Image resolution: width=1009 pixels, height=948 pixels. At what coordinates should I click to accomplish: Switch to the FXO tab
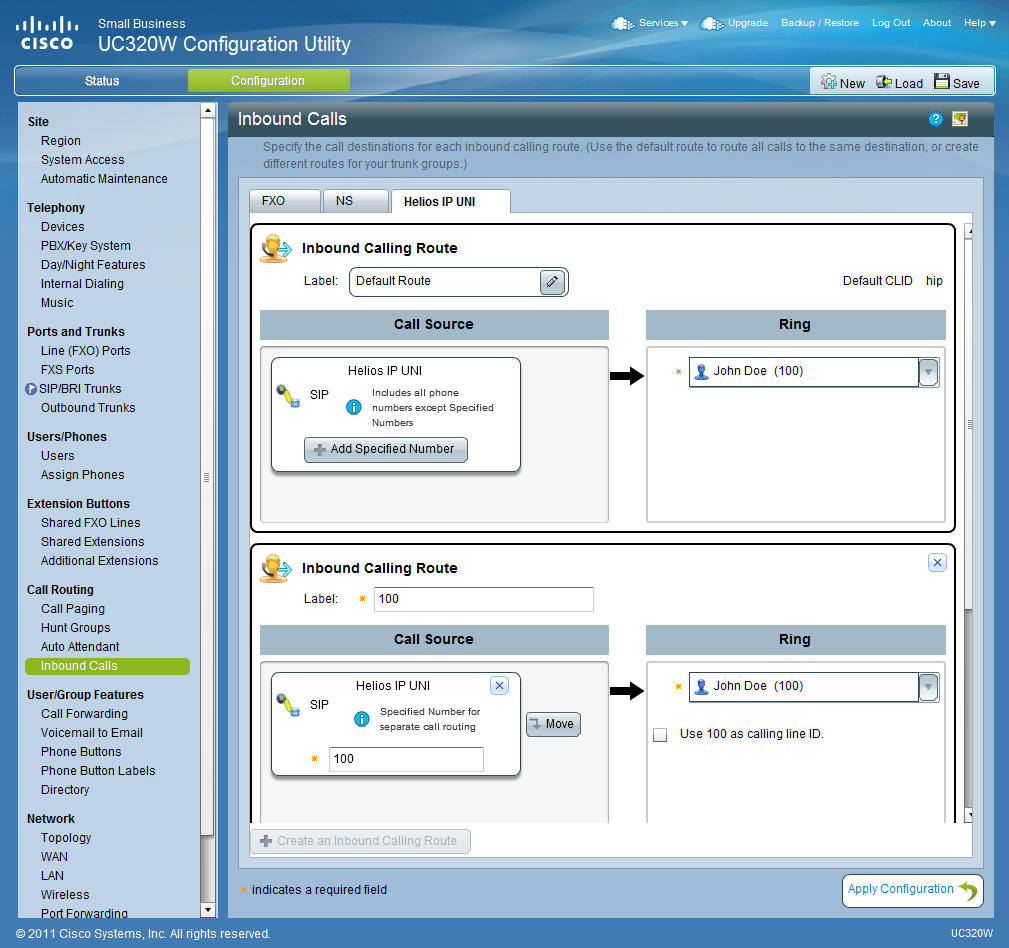284,201
